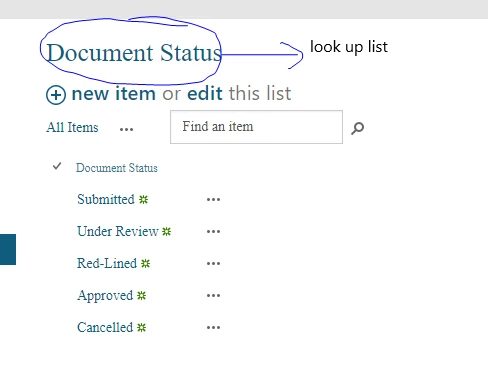Open the Submitted list item

[x=106, y=199]
